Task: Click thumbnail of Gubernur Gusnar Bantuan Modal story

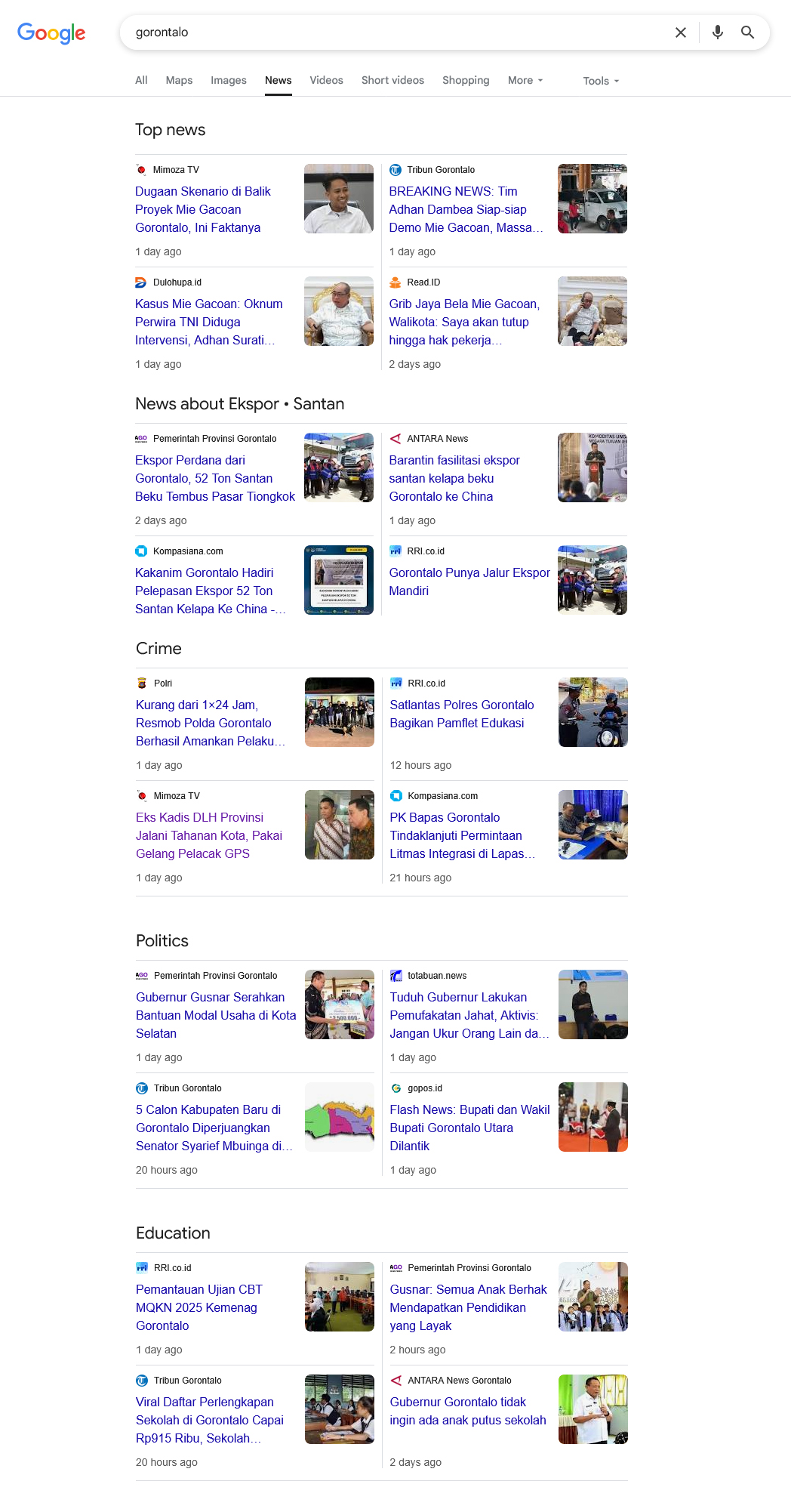Action: click(x=340, y=1004)
